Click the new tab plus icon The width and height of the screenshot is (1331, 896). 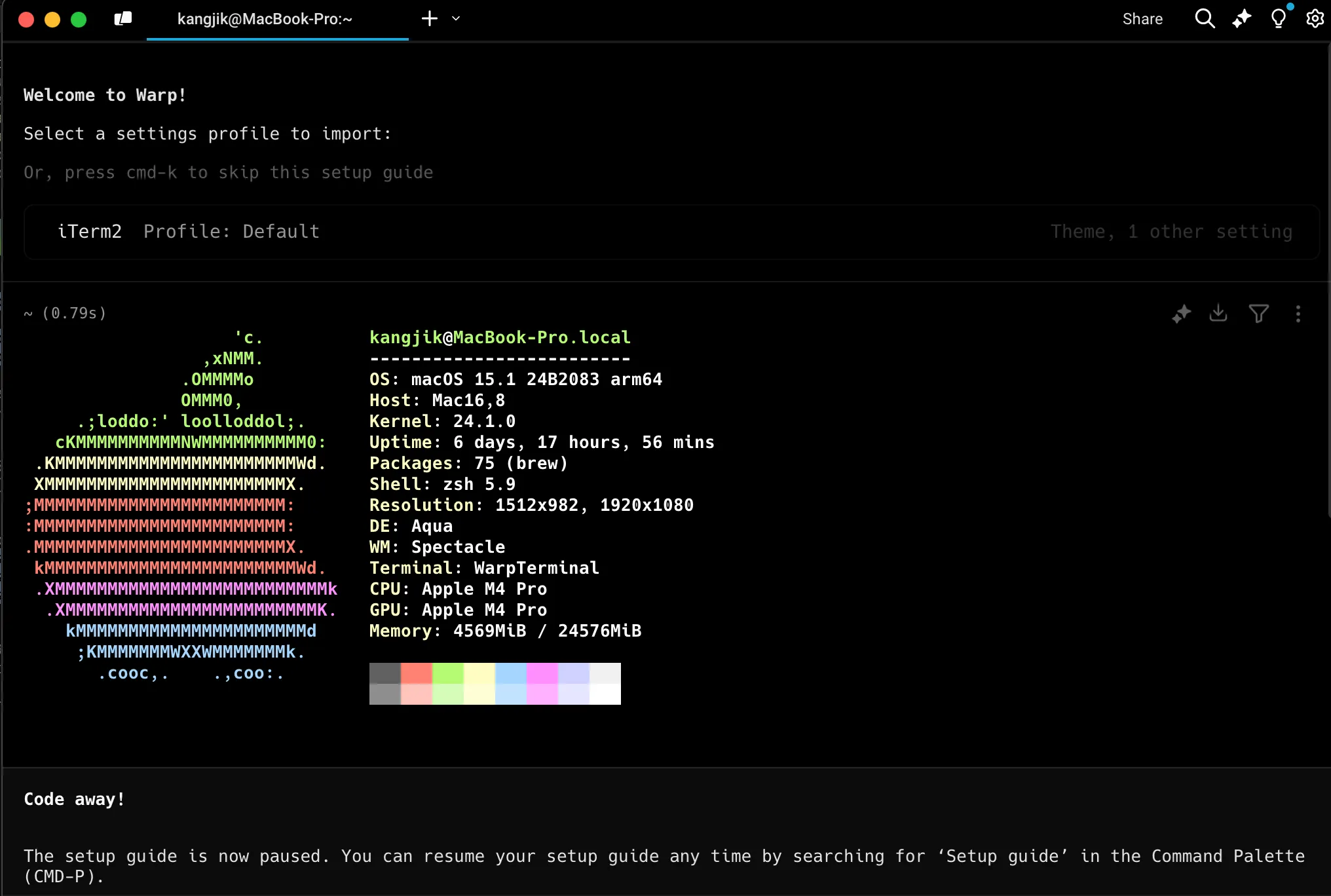coord(429,19)
